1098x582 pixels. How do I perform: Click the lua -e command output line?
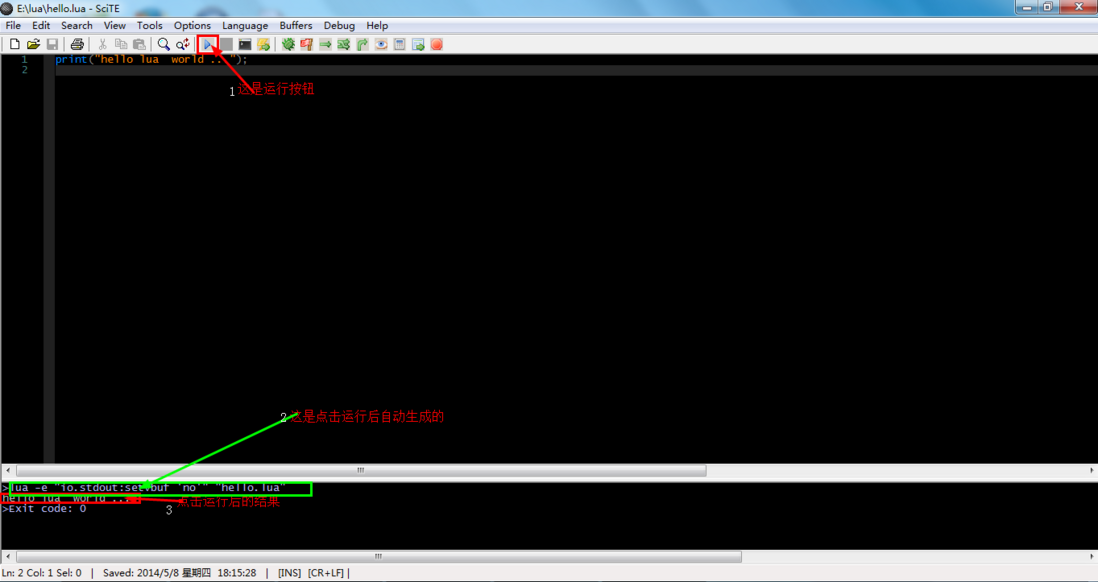144,488
